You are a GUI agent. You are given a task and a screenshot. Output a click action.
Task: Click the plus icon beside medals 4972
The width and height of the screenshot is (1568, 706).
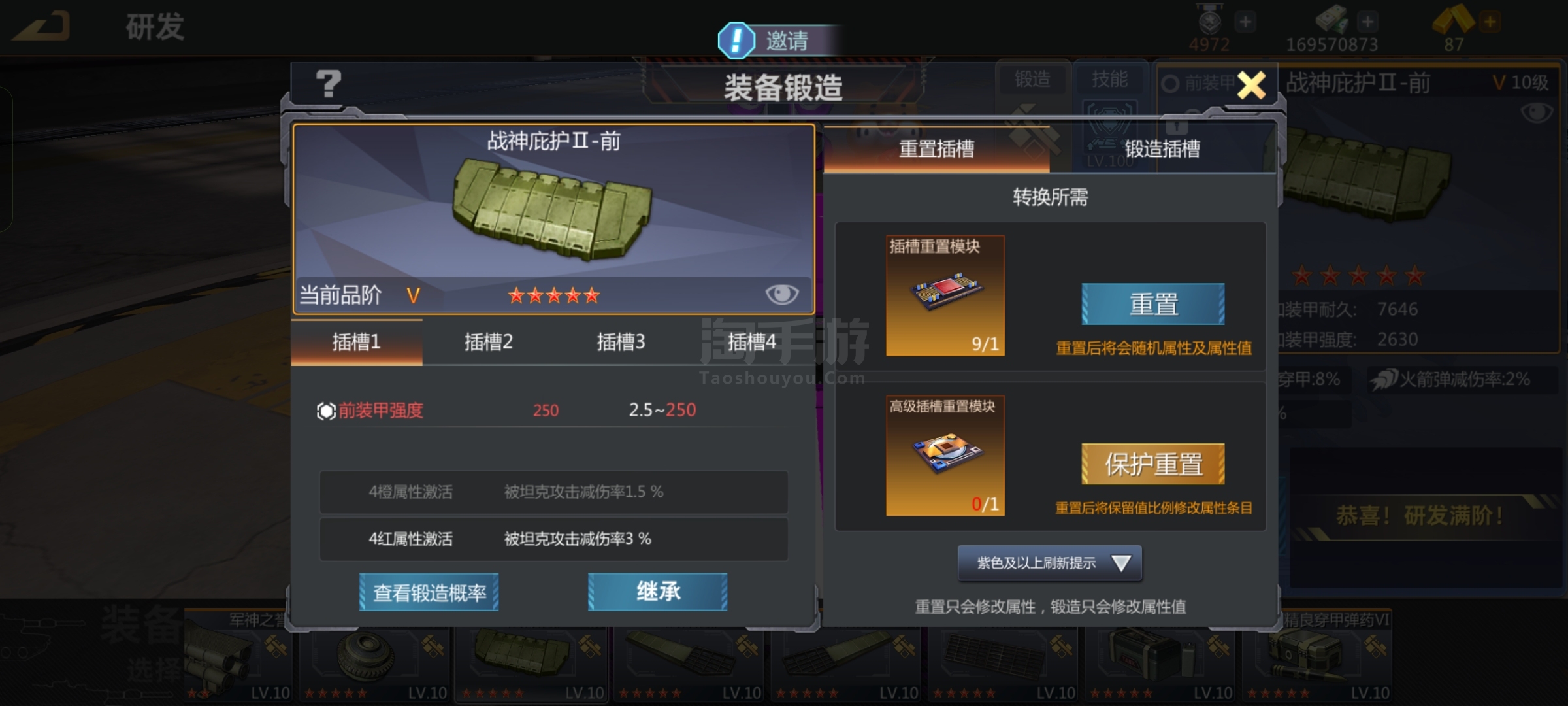point(1245,22)
